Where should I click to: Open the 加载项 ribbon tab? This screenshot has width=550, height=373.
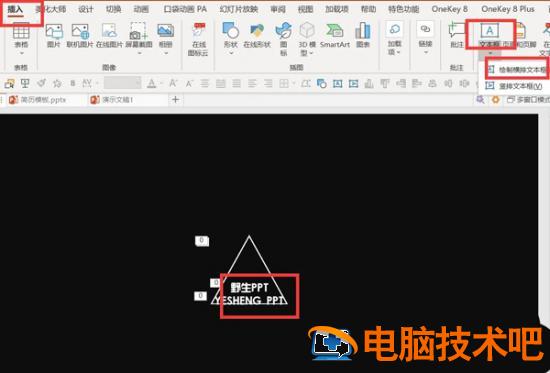click(x=337, y=9)
